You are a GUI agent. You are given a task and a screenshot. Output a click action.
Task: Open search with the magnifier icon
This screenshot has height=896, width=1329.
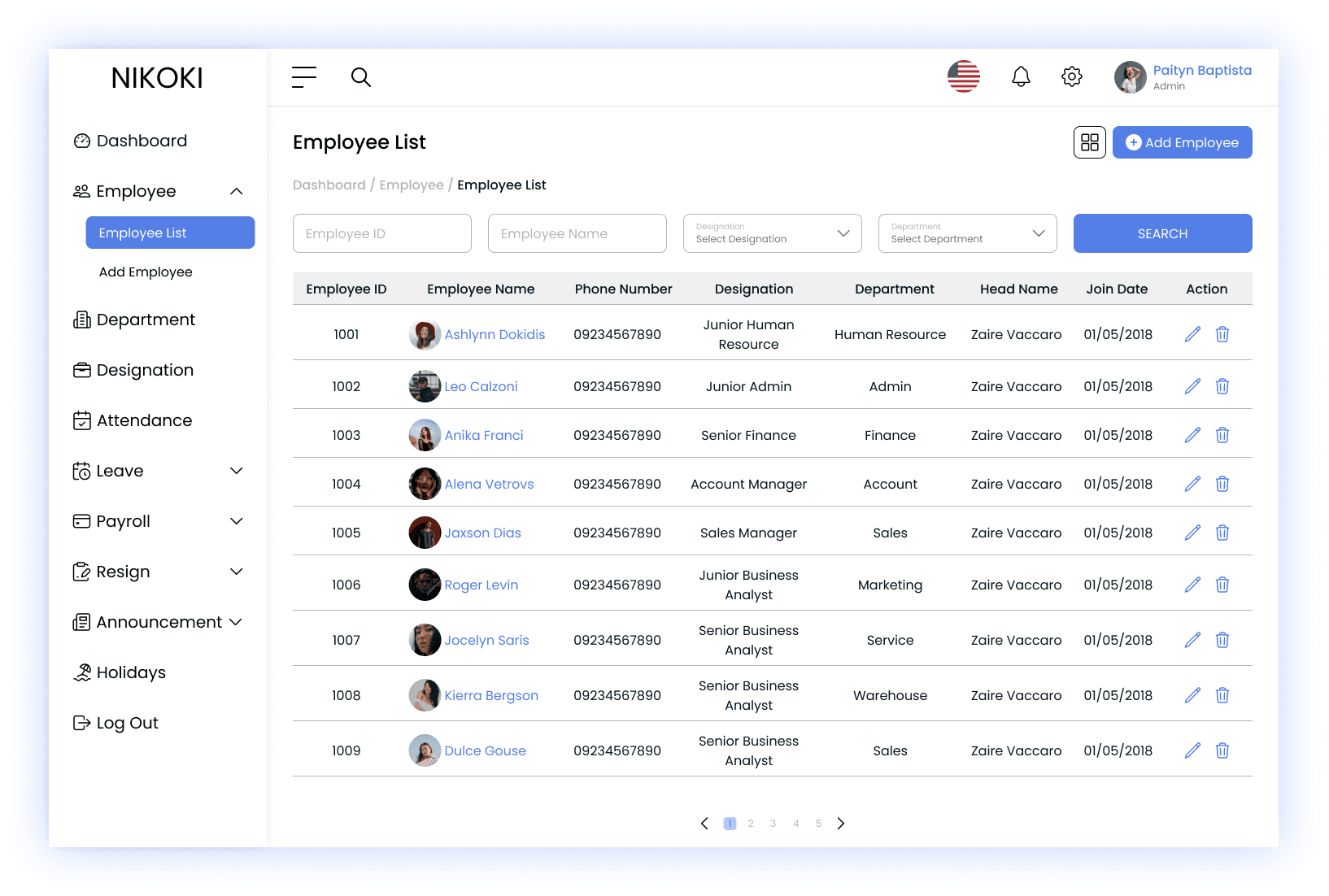pos(360,77)
